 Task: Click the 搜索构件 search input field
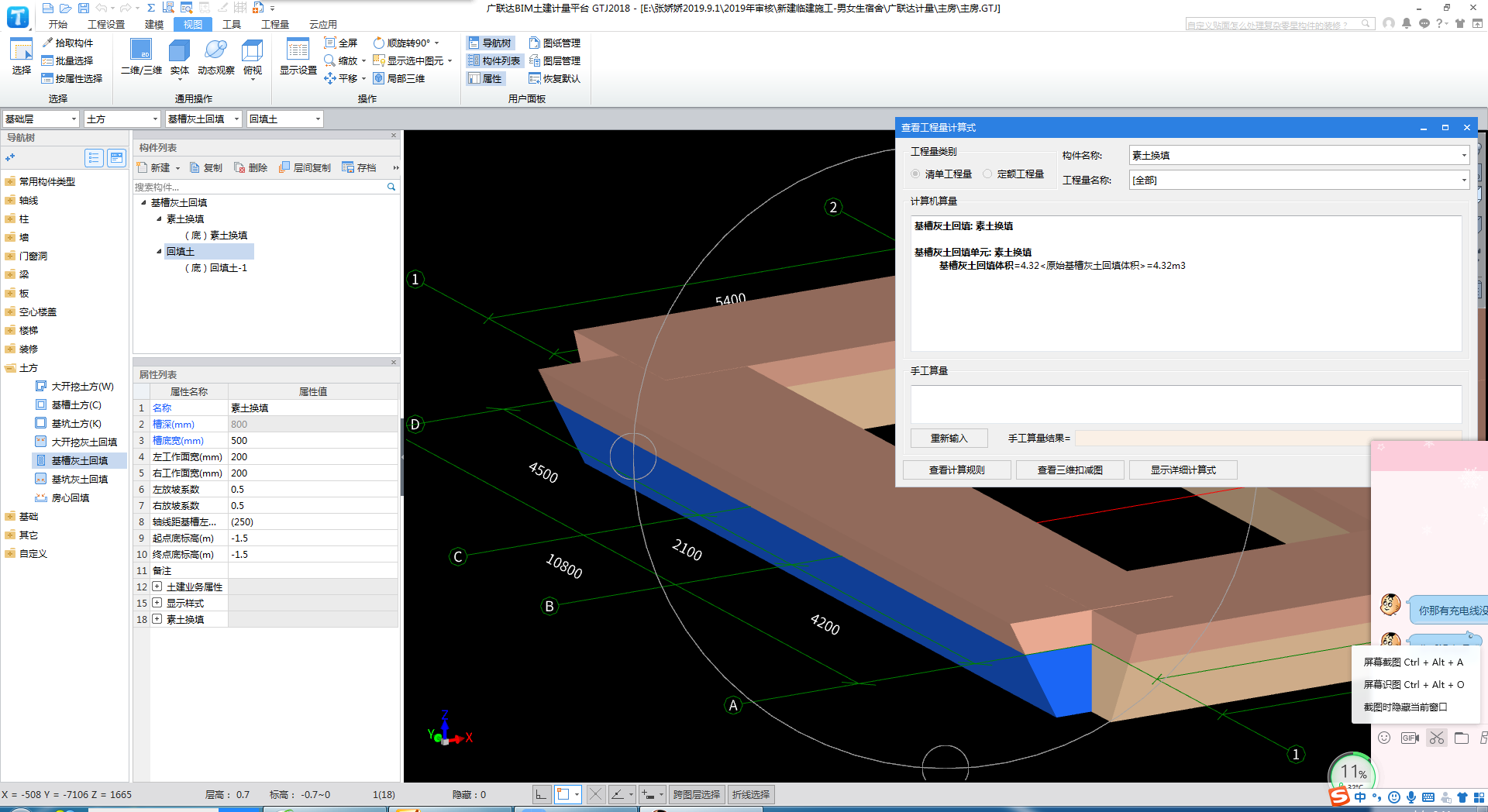coord(259,187)
